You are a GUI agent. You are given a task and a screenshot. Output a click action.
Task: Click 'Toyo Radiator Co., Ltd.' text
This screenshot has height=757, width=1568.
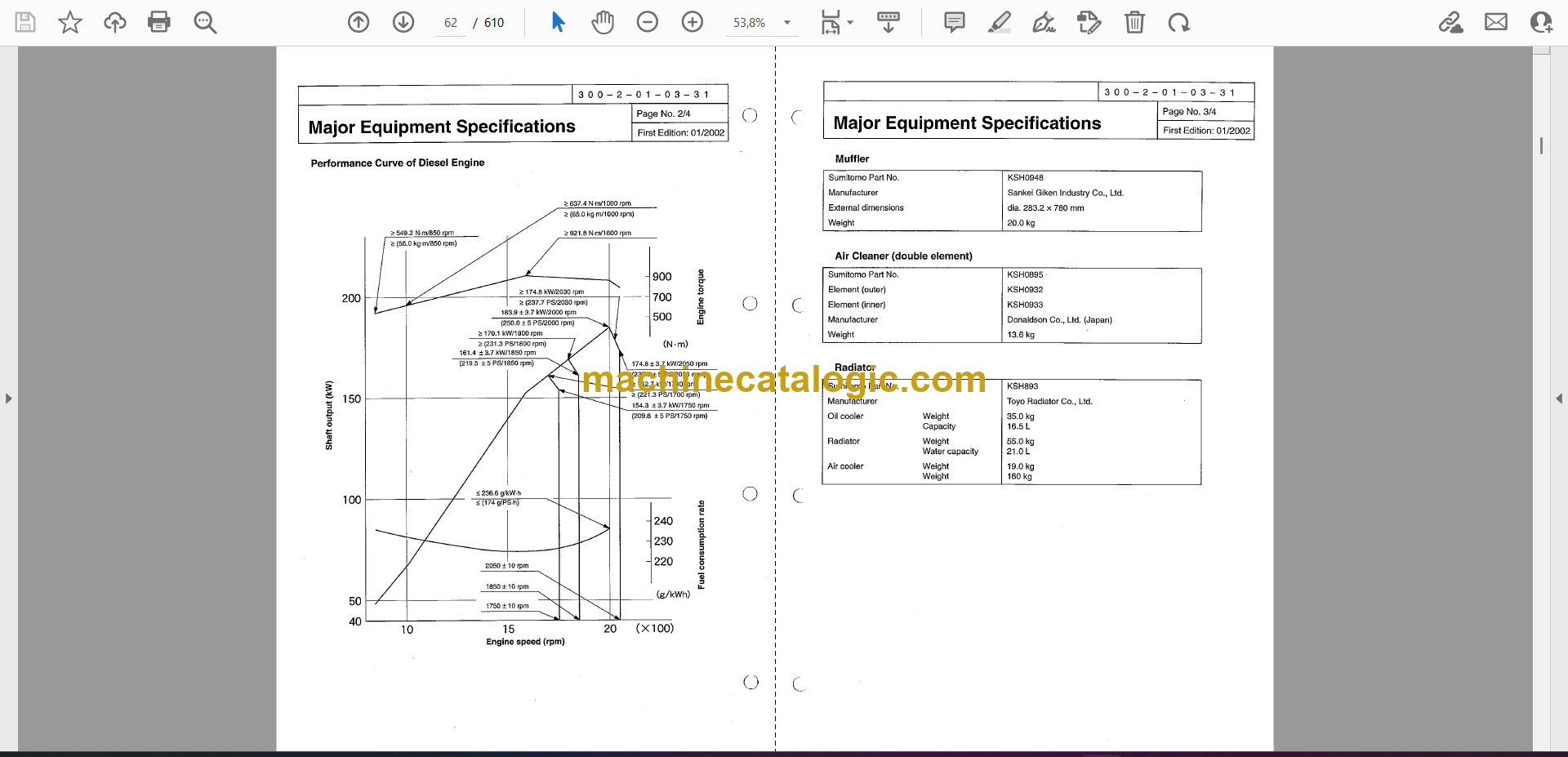pos(1049,401)
